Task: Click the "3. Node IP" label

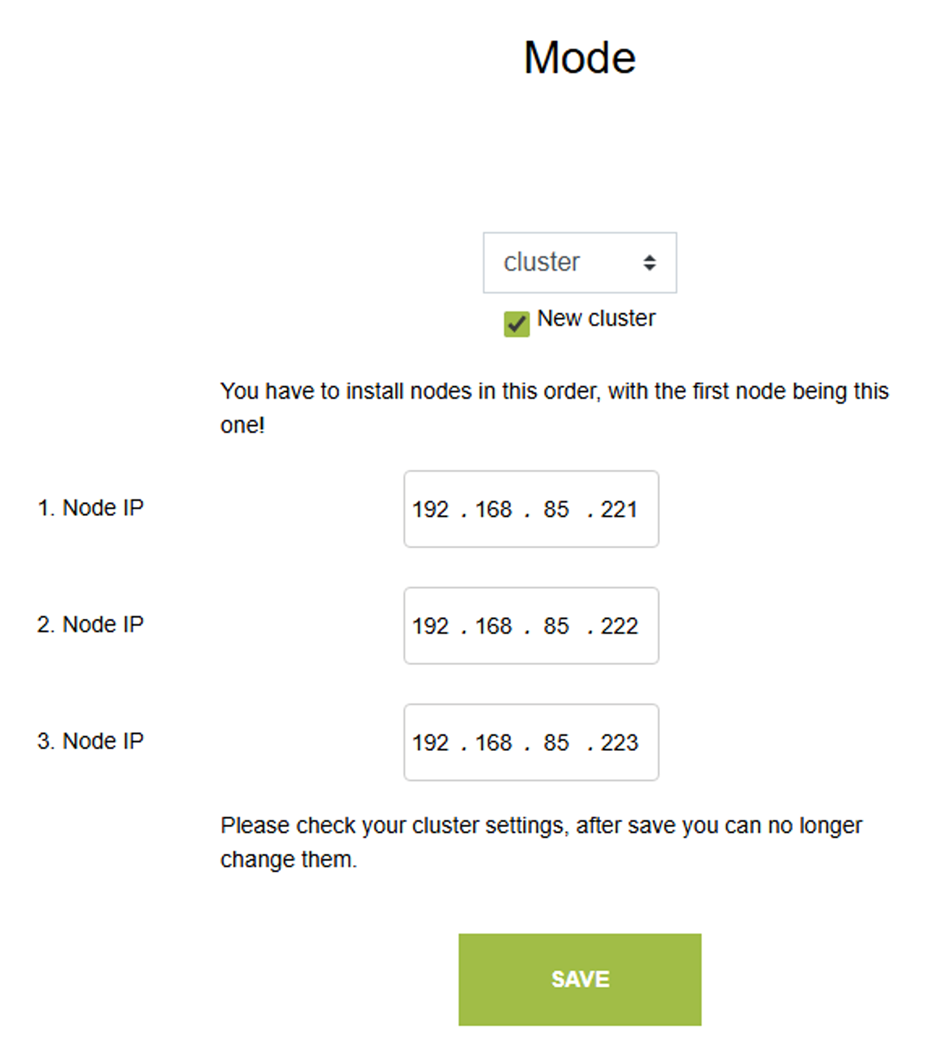Action: click(91, 742)
